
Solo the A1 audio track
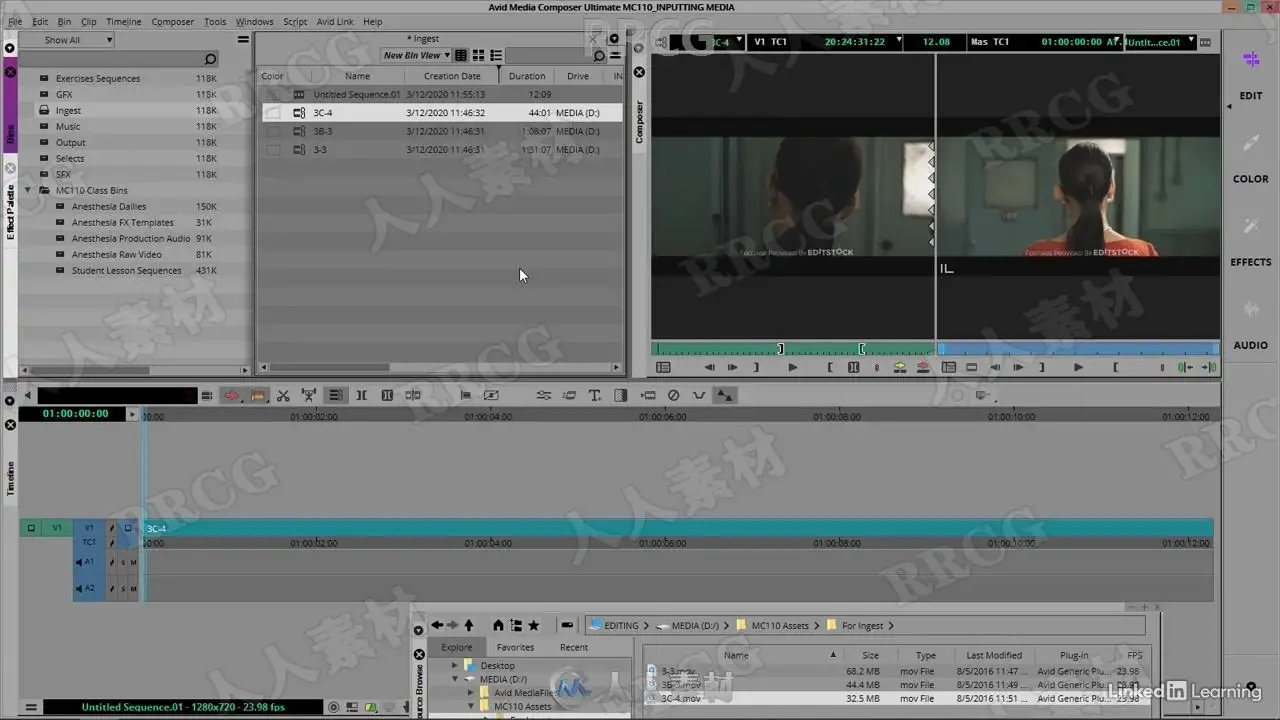(123, 562)
